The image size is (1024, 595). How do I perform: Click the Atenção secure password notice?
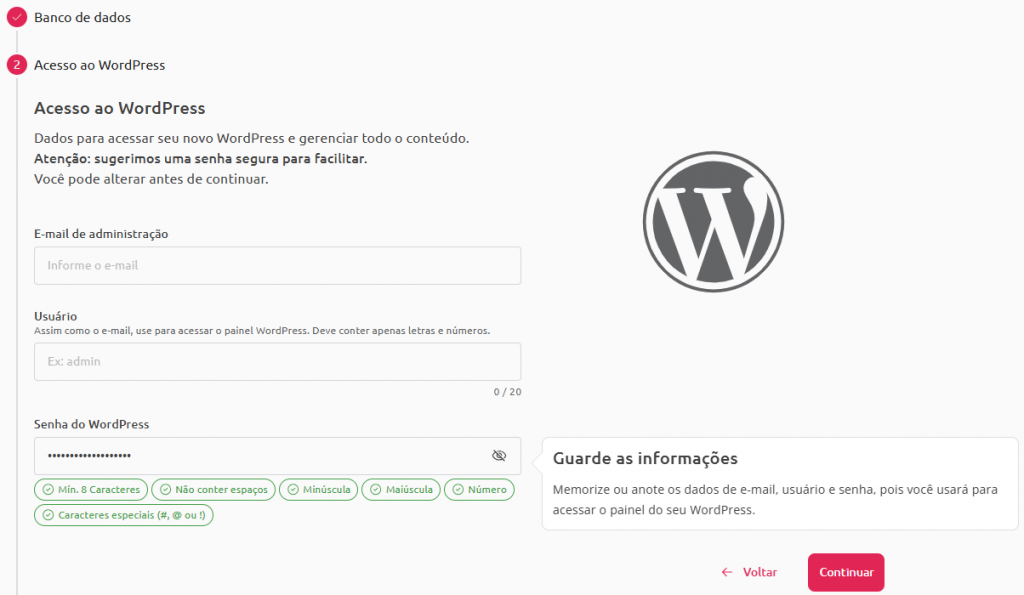tap(200, 159)
